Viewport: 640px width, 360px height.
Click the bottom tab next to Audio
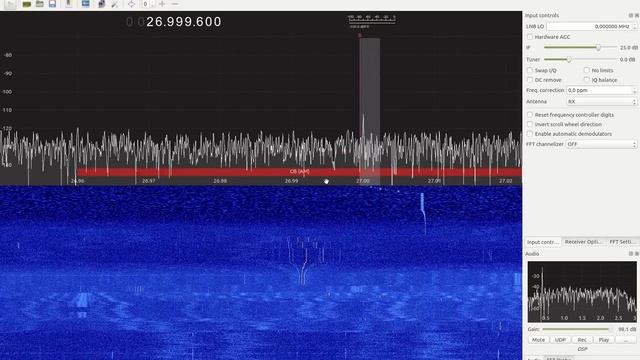click(559, 359)
